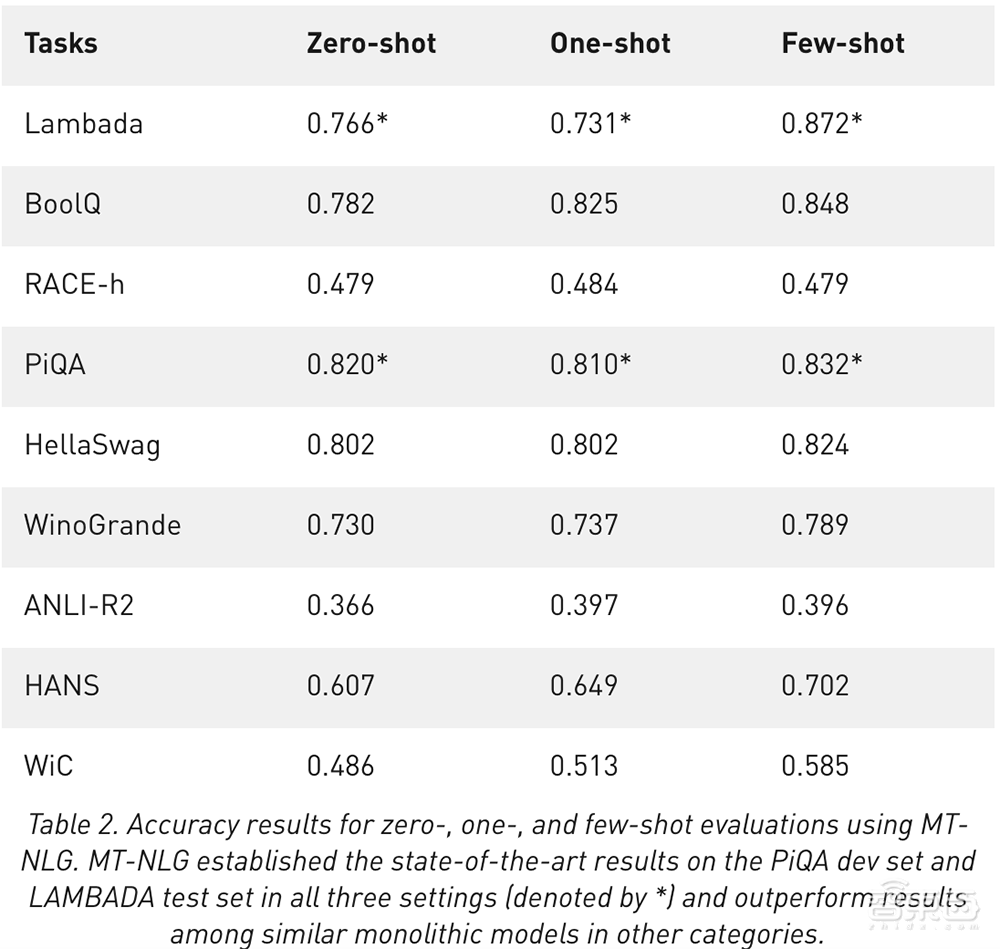This screenshot has width=1000, height=949.
Task: Click Lambada few-shot value 0.872*
Action: coord(822,124)
